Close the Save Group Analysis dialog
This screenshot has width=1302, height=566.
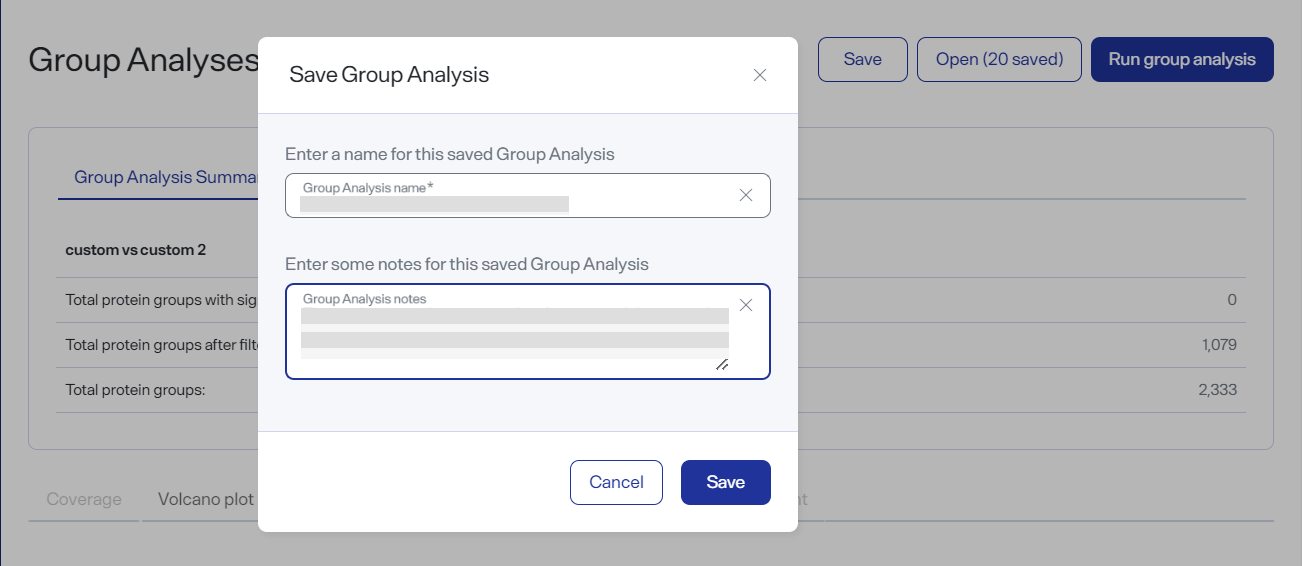coord(760,75)
